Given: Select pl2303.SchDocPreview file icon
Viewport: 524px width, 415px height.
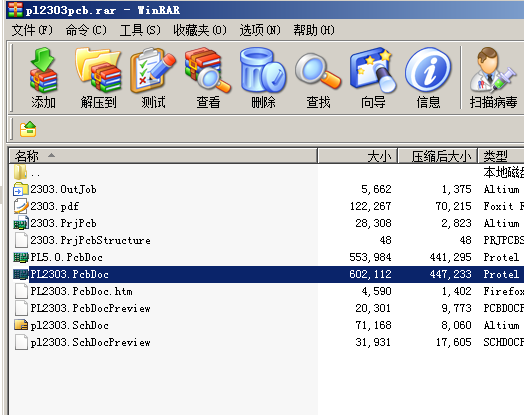Looking at the screenshot, I should coord(21,342).
